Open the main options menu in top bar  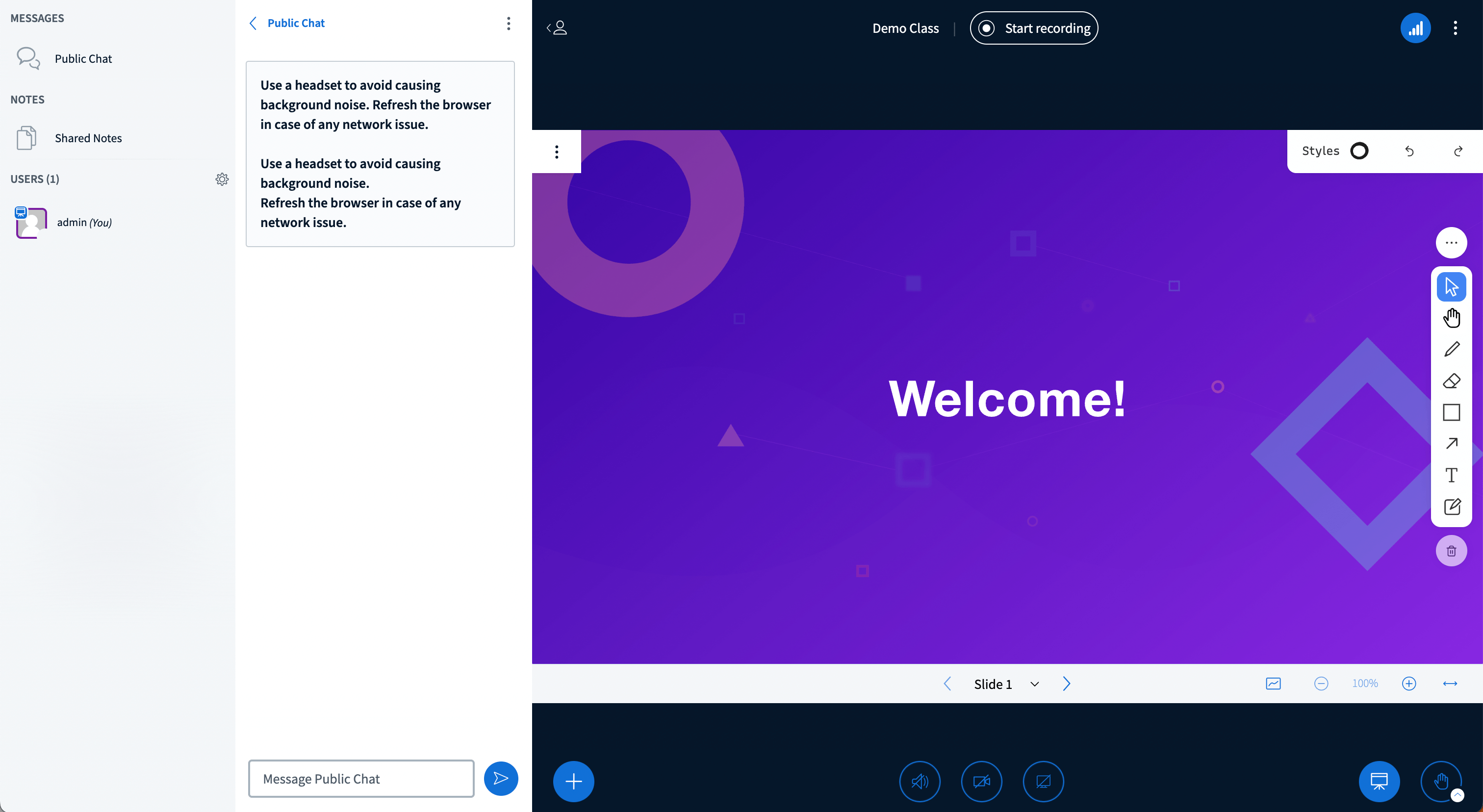click(1456, 27)
